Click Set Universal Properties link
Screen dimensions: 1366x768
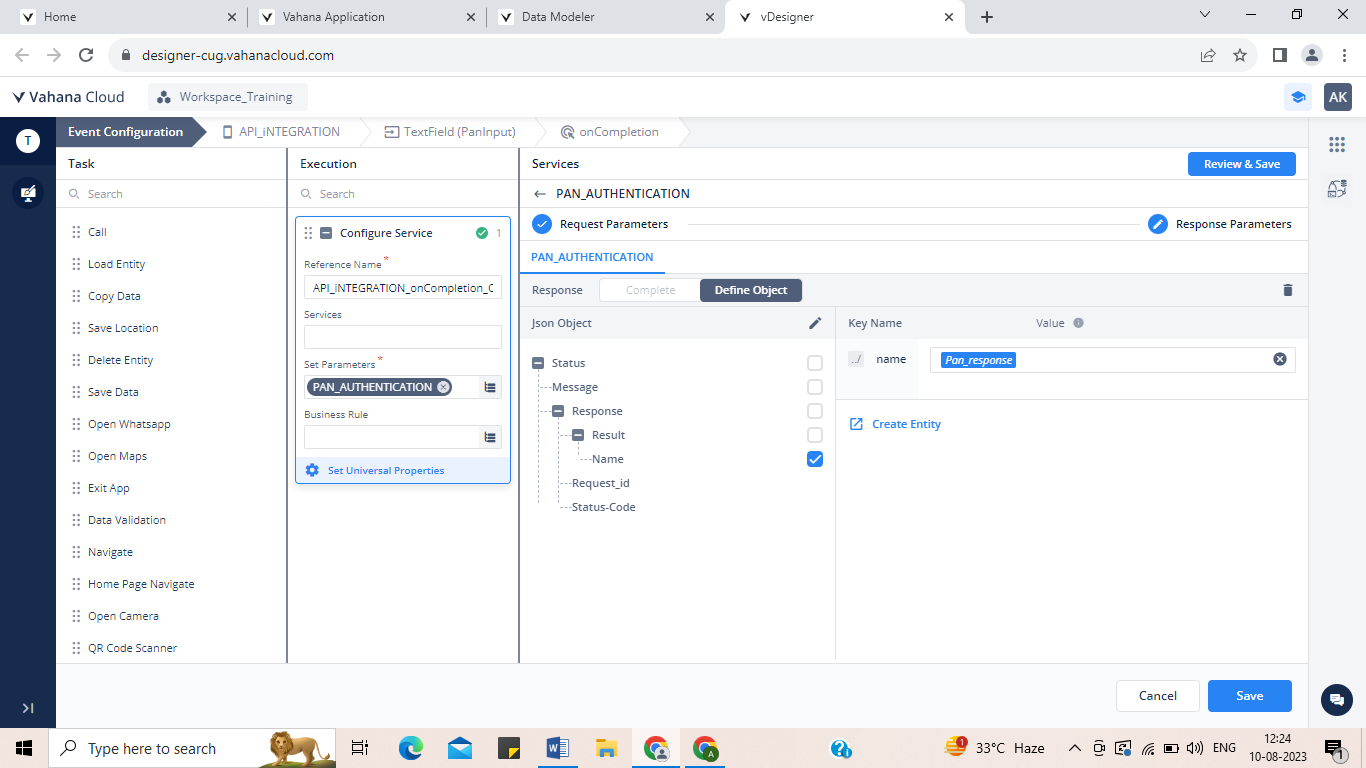pos(386,470)
